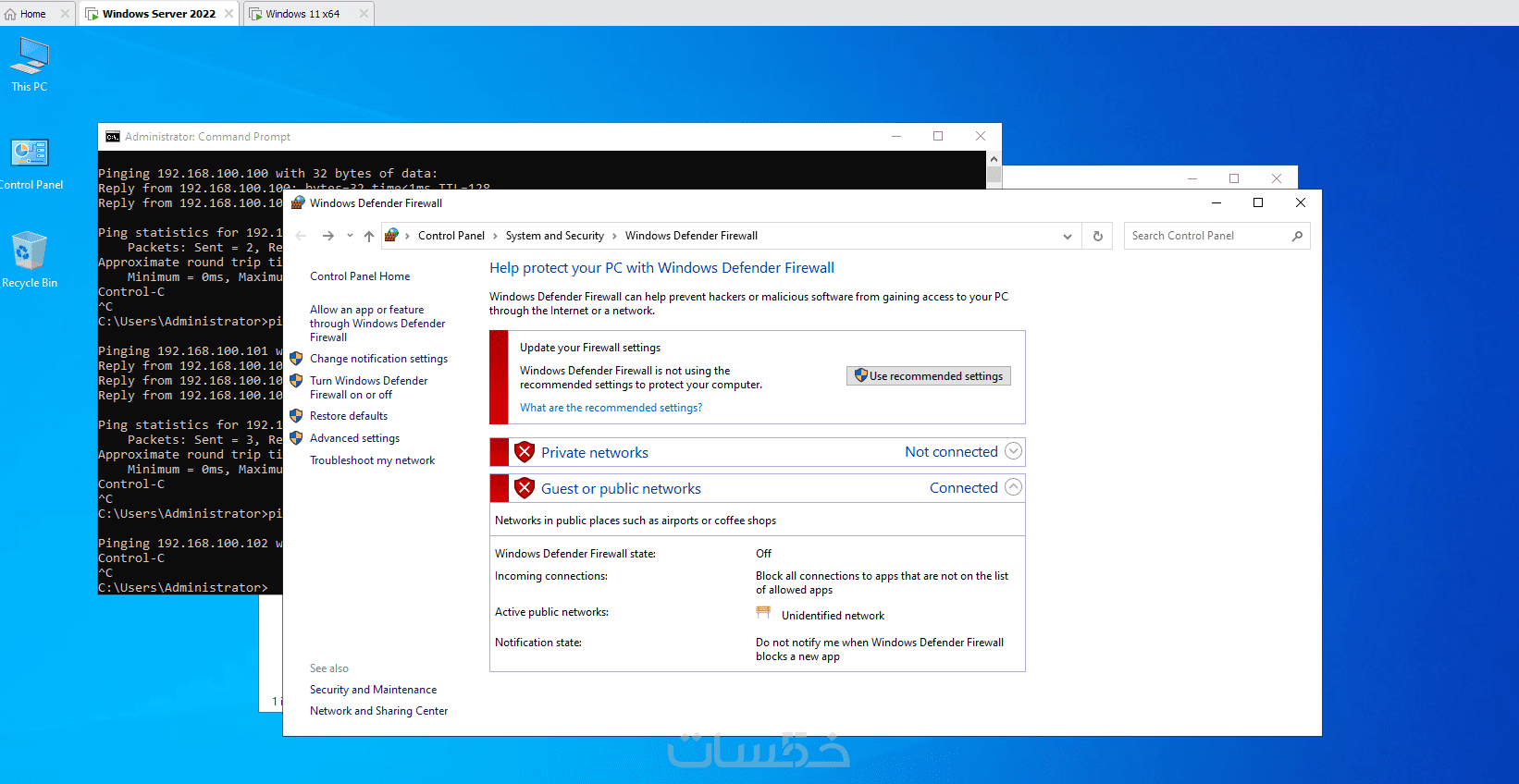Click the Windows Defender Firewall title icon
1519x784 pixels.
point(298,202)
